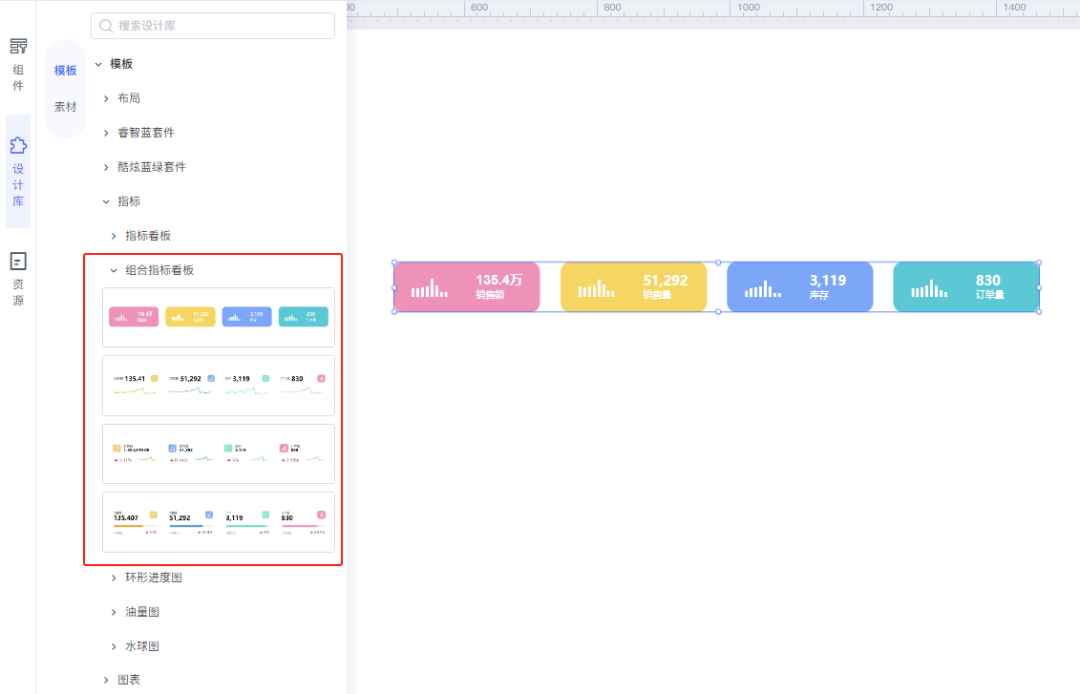Select the 酷炫蓝绿套件 tree label
Image resolution: width=1080 pixels, height=694 pixels.
tap(152, 167)
